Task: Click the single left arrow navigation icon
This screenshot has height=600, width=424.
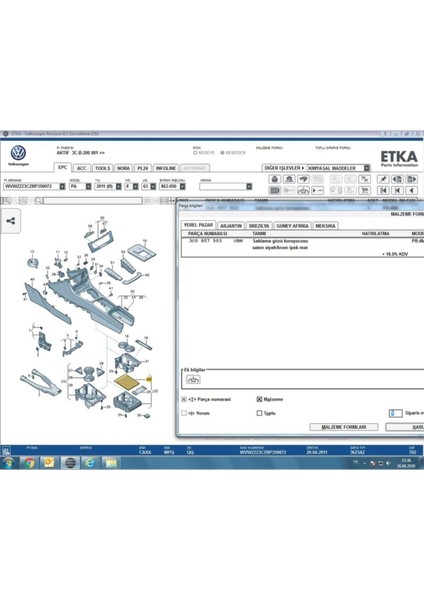Action: tap(412, 190)
